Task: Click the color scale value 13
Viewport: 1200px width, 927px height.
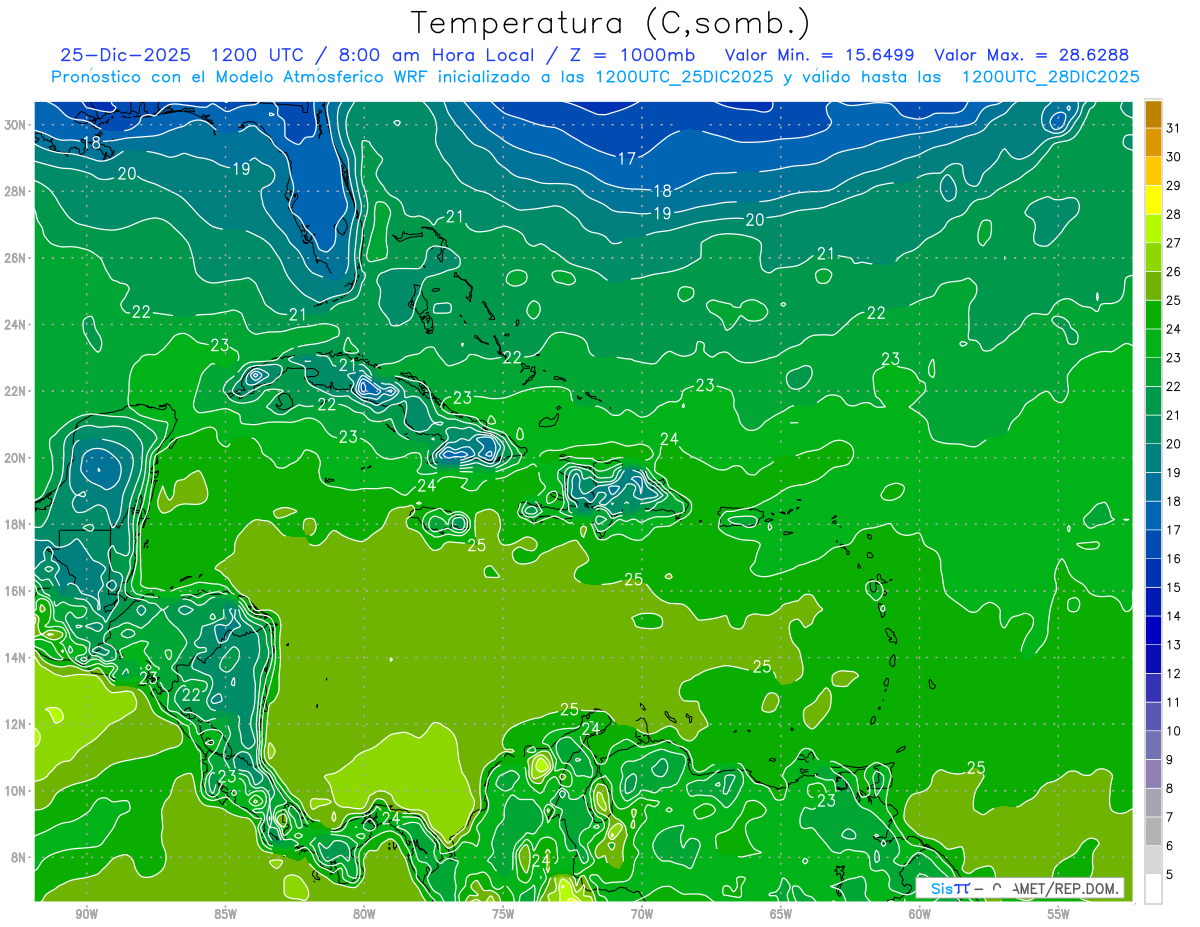Action: (x=1174, y=645)
